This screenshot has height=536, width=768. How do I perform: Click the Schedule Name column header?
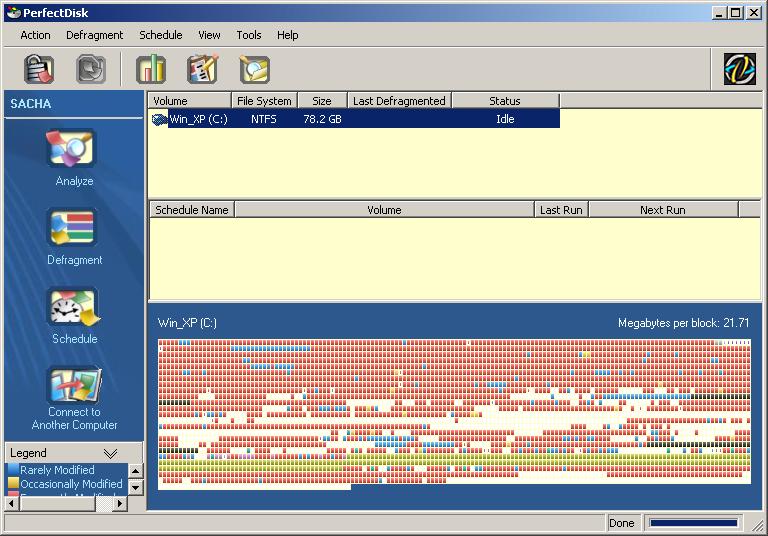point(192,210)
